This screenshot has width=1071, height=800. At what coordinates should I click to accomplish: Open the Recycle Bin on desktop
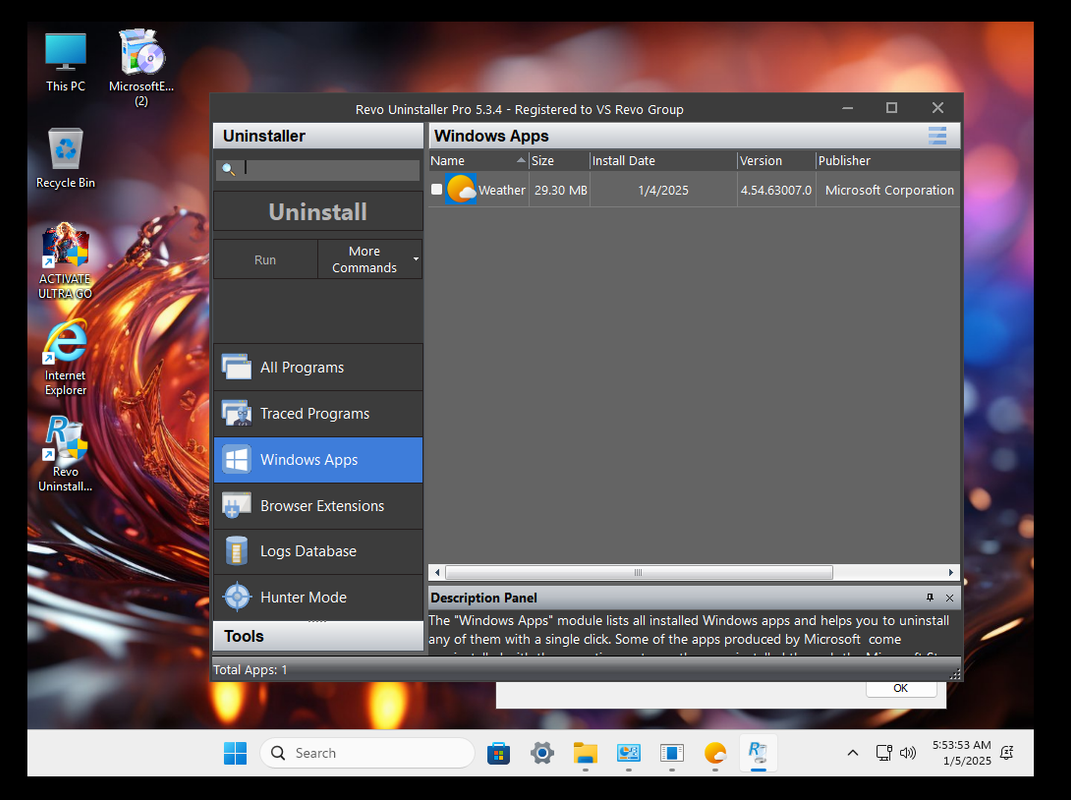point(66,158)
